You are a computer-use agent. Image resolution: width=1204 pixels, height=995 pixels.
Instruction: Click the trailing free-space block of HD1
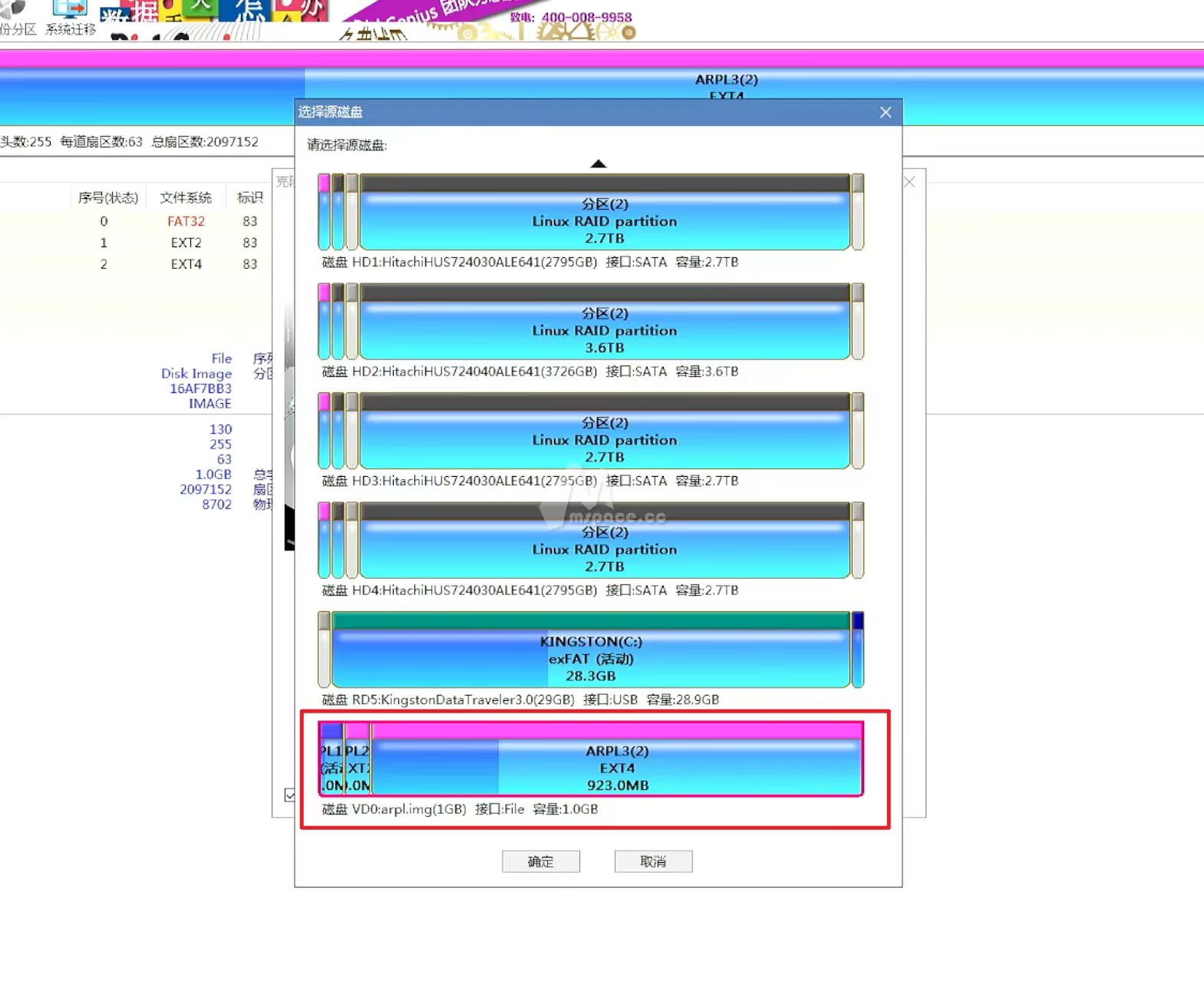click(858, 213)
